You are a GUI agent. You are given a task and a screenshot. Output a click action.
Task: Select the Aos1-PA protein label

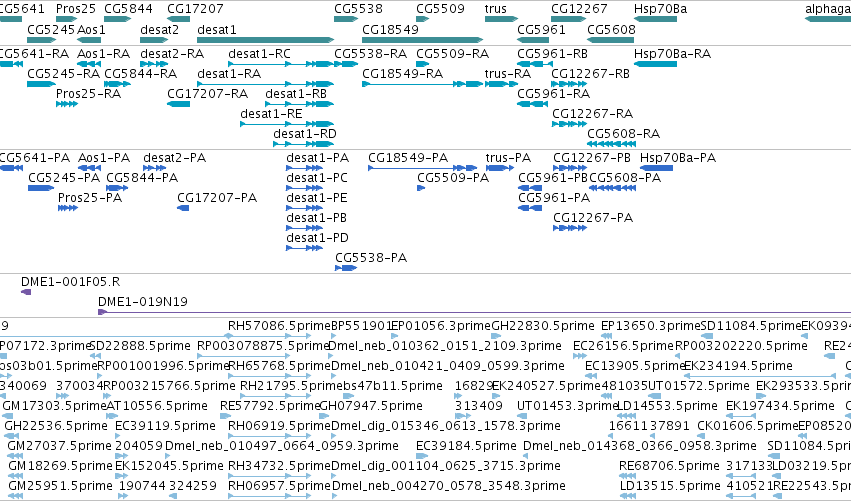coord(104,158)
